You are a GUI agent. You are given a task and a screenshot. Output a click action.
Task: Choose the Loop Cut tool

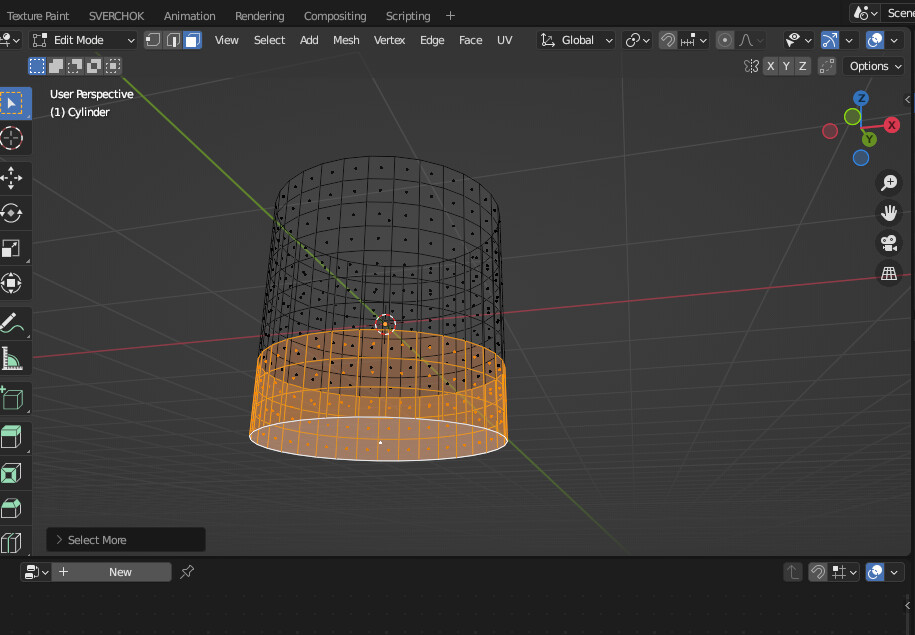[x=15, y=542]
